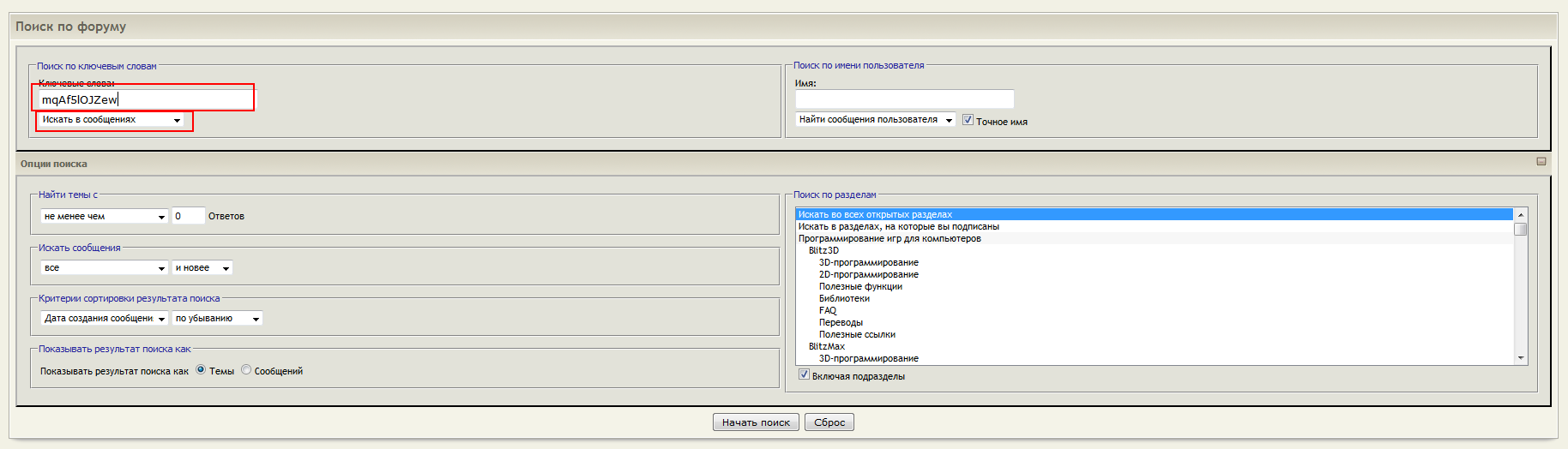Click the scroll up arrow of sections list

pyautogui.click(x=1521, y=214)
